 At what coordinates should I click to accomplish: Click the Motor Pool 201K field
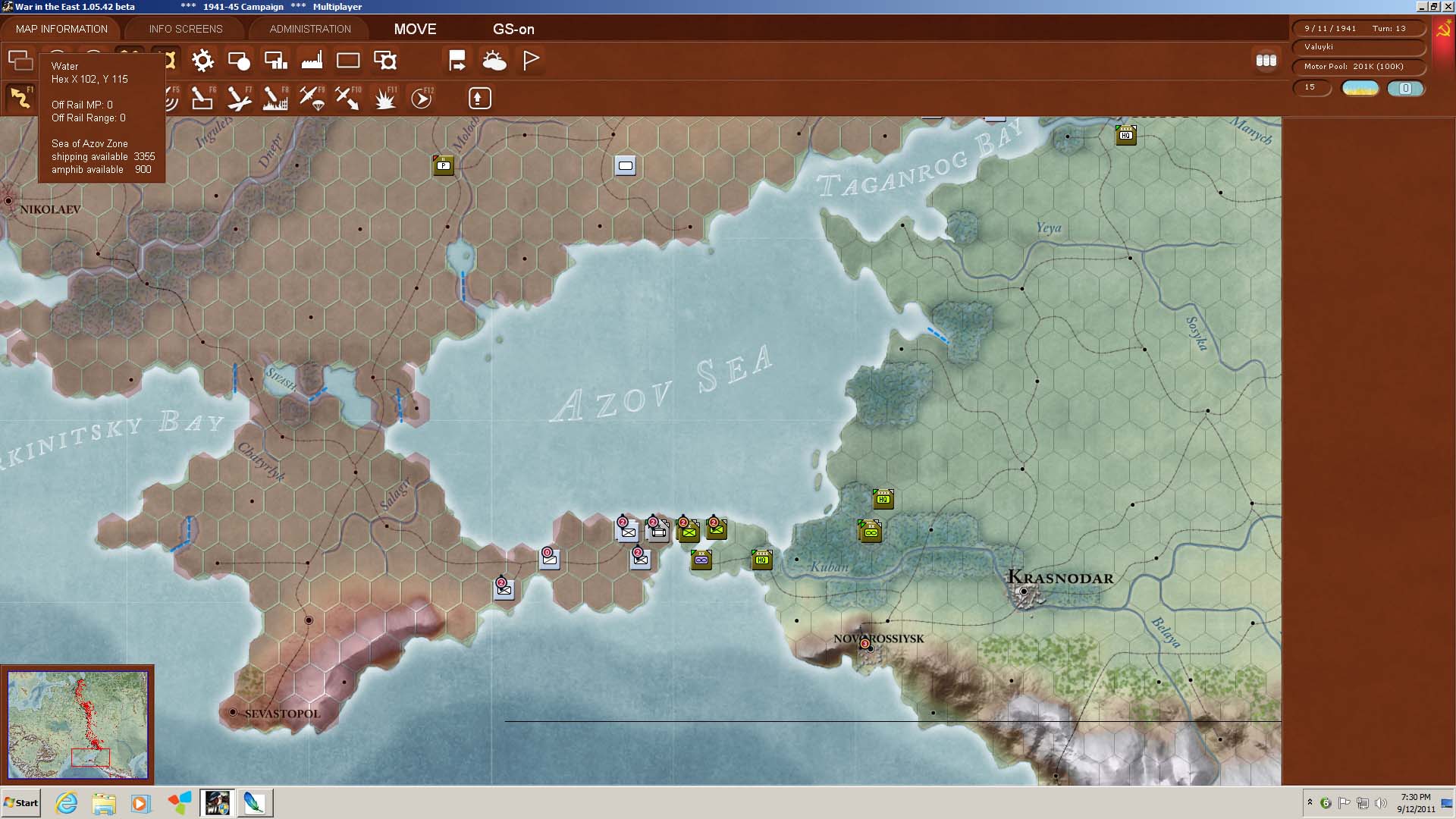(x=1357, y=67)
